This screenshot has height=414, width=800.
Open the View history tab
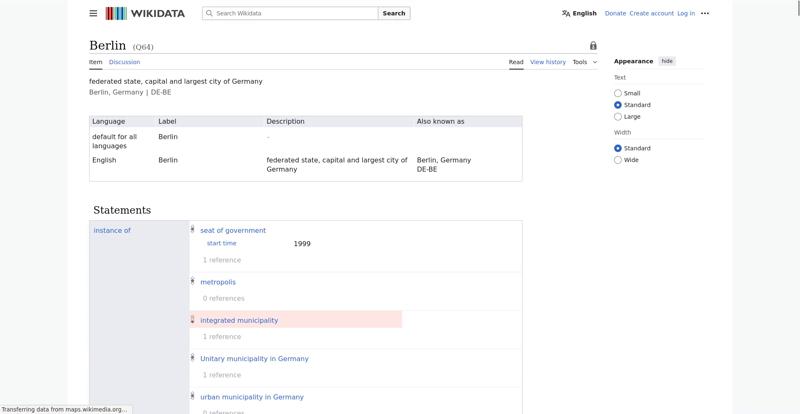547,62
